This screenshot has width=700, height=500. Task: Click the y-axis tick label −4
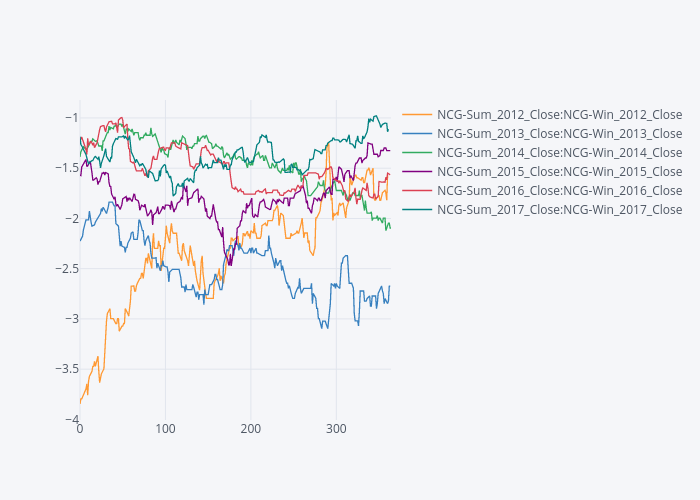tap(70, 418)
